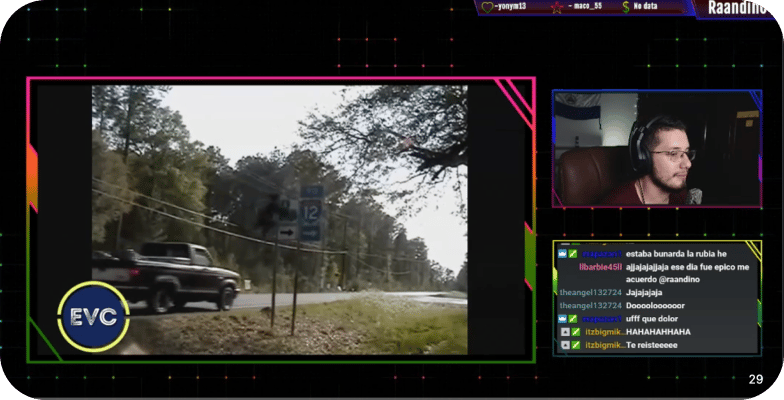Viewport: 784px width, 400px height.
Task: Select theangel132724 username beside "Dooooloooooor"
Action: [591, 305]
